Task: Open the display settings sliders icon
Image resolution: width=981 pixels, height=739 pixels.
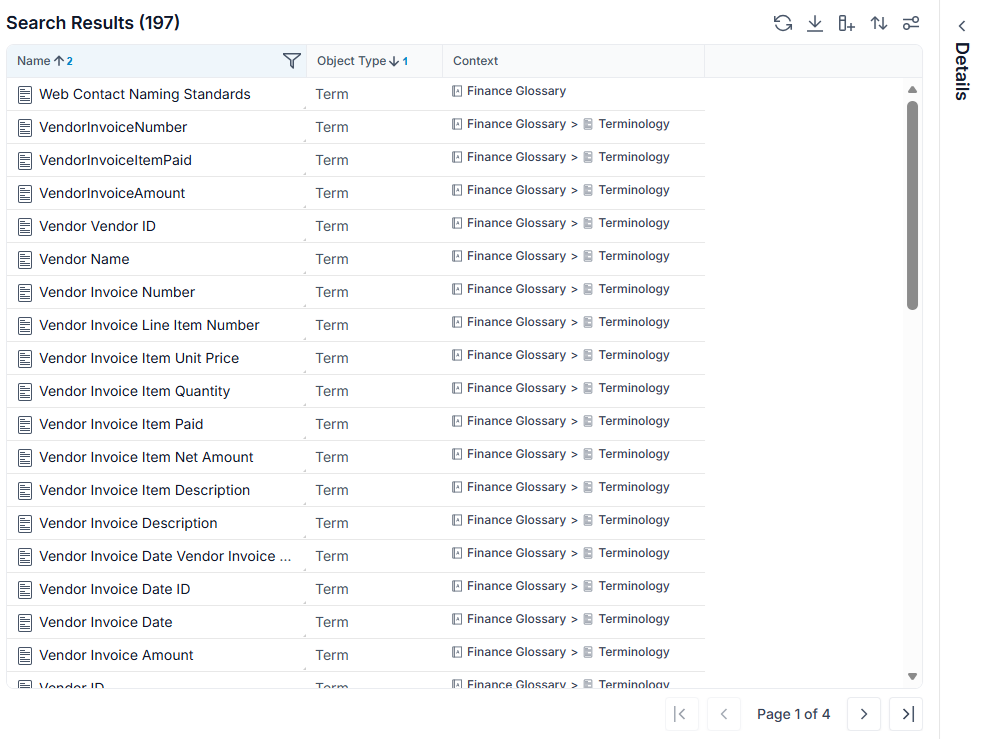Action: coord(911,23)
